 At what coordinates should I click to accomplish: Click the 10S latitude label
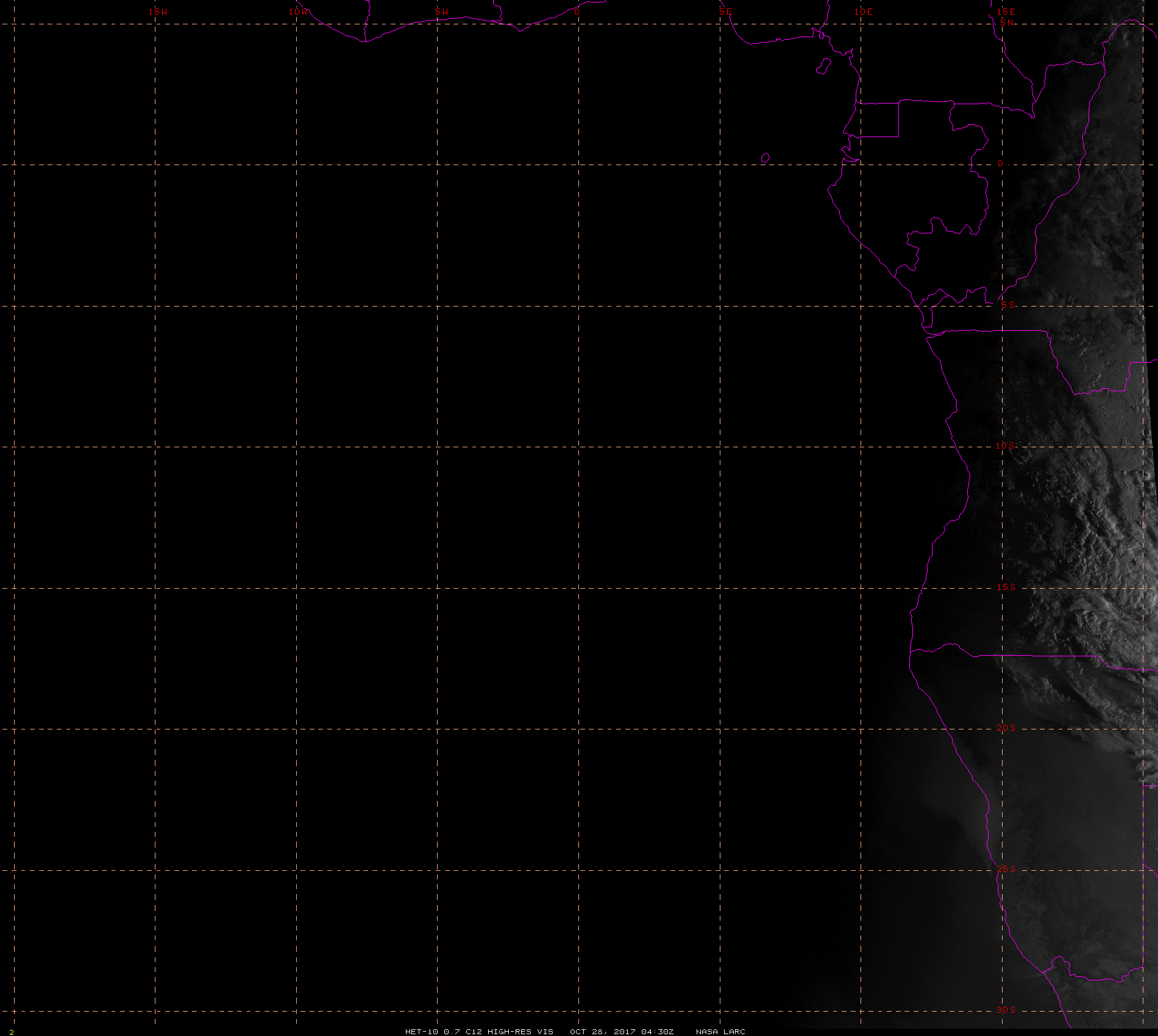(x=1006, y=445)
